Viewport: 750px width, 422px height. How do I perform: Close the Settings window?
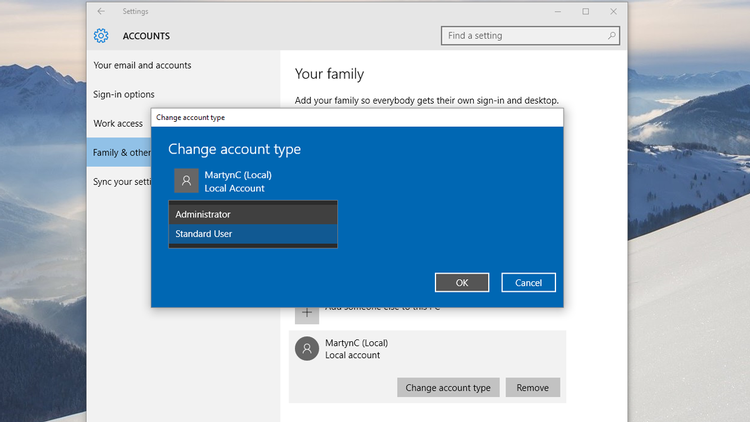(613, 11)
